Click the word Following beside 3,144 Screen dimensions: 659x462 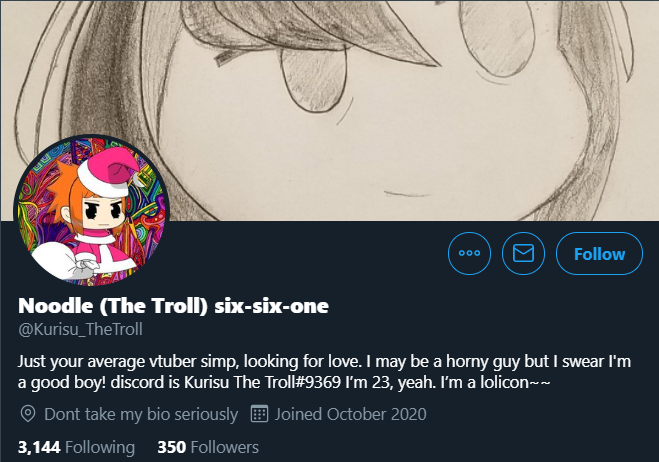100,447
